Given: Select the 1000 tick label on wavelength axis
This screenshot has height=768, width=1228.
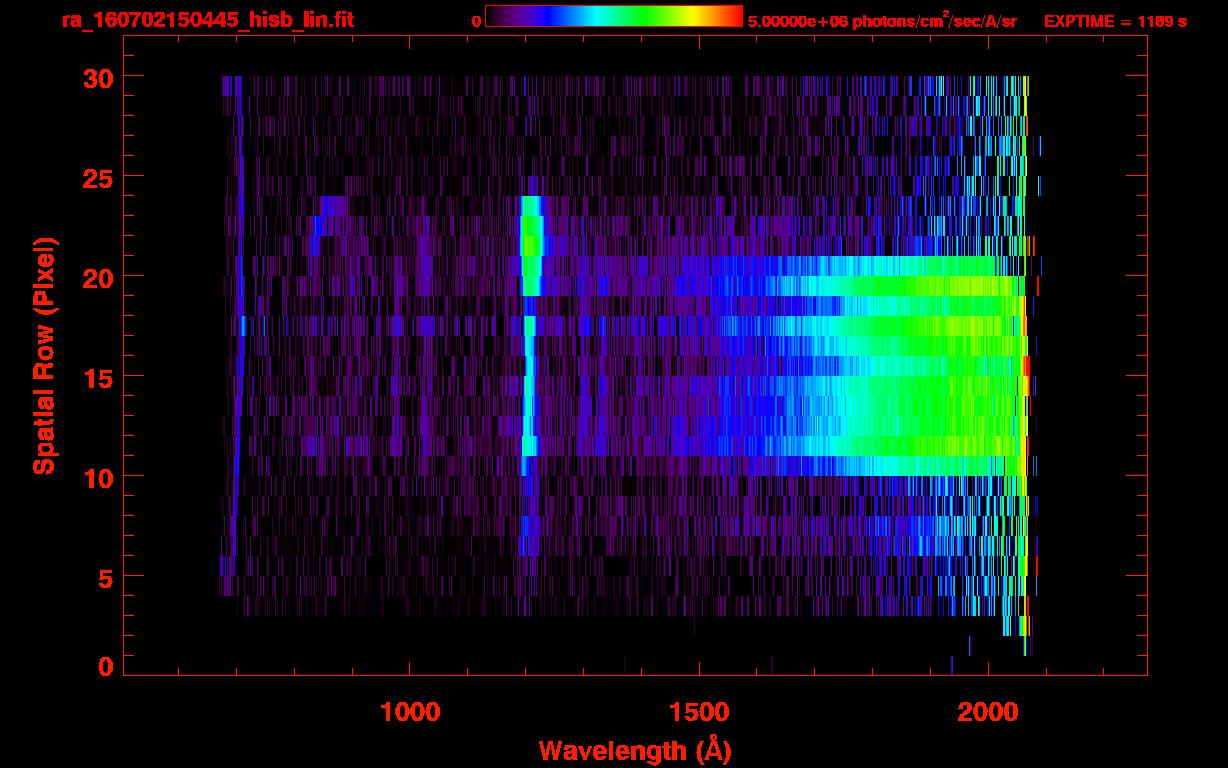Looking at the screenshot, I should tap(410, 712).
